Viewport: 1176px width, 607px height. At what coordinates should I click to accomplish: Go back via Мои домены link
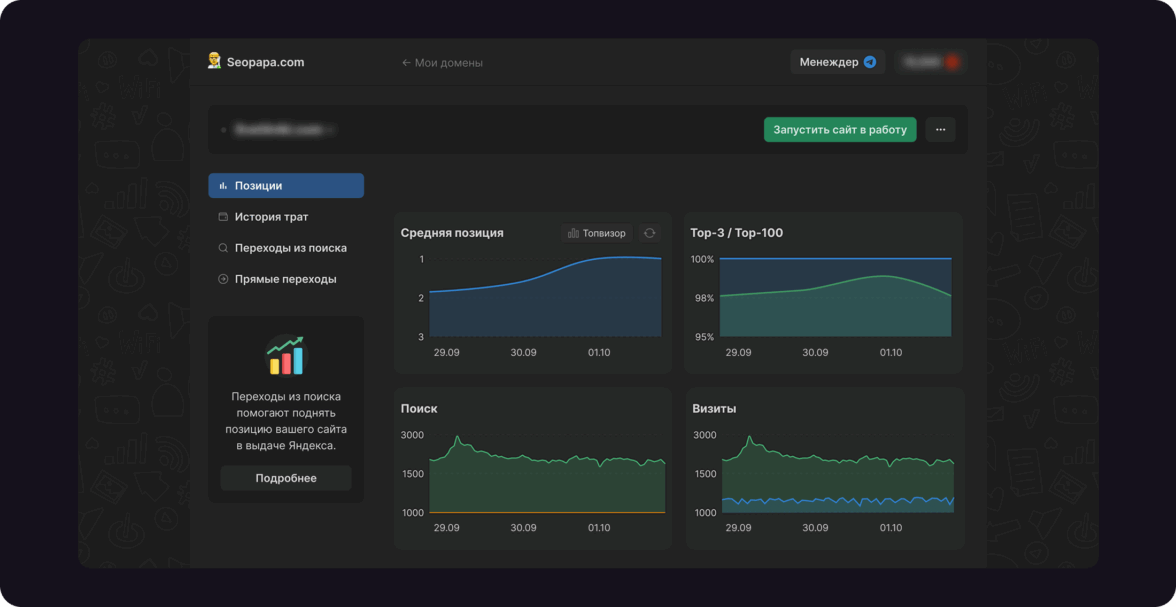coord(442,63)
